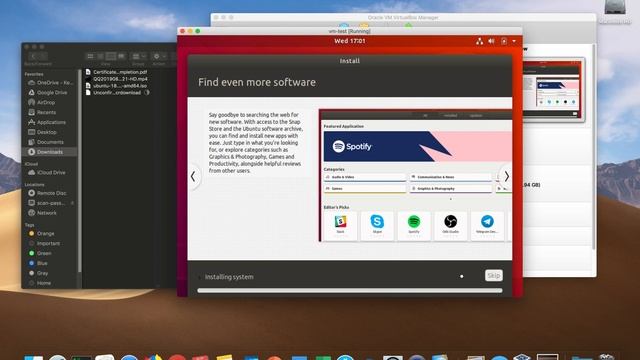Screen dimensions: 640x360
Task: Switch Finder to column view
Action: (x=111, y=56)
